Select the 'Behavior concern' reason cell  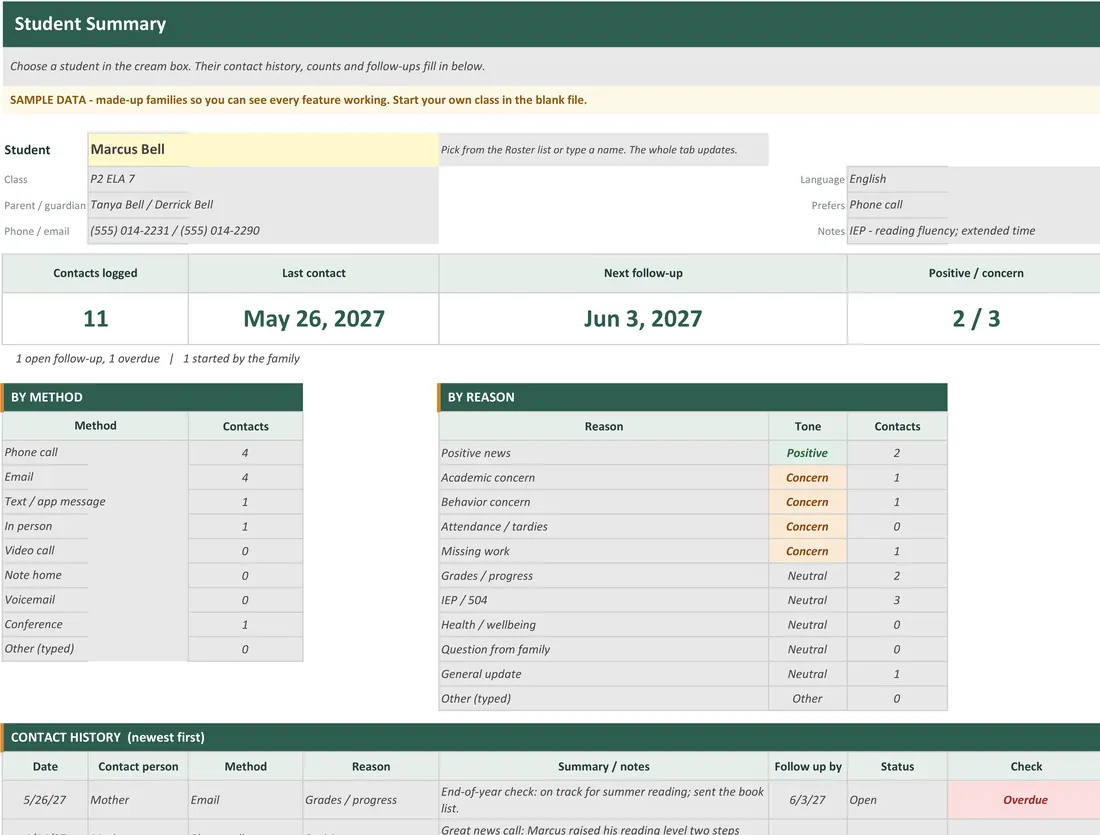[603, 502]
